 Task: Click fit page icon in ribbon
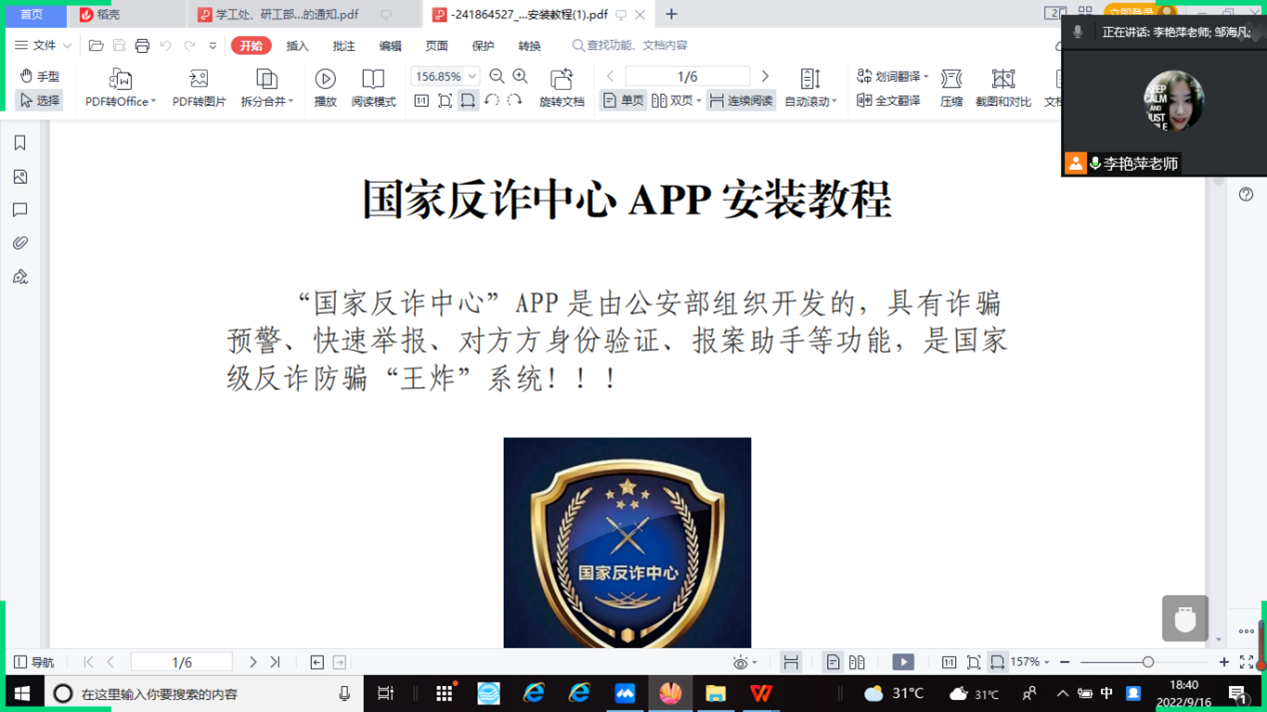(444, 101)
